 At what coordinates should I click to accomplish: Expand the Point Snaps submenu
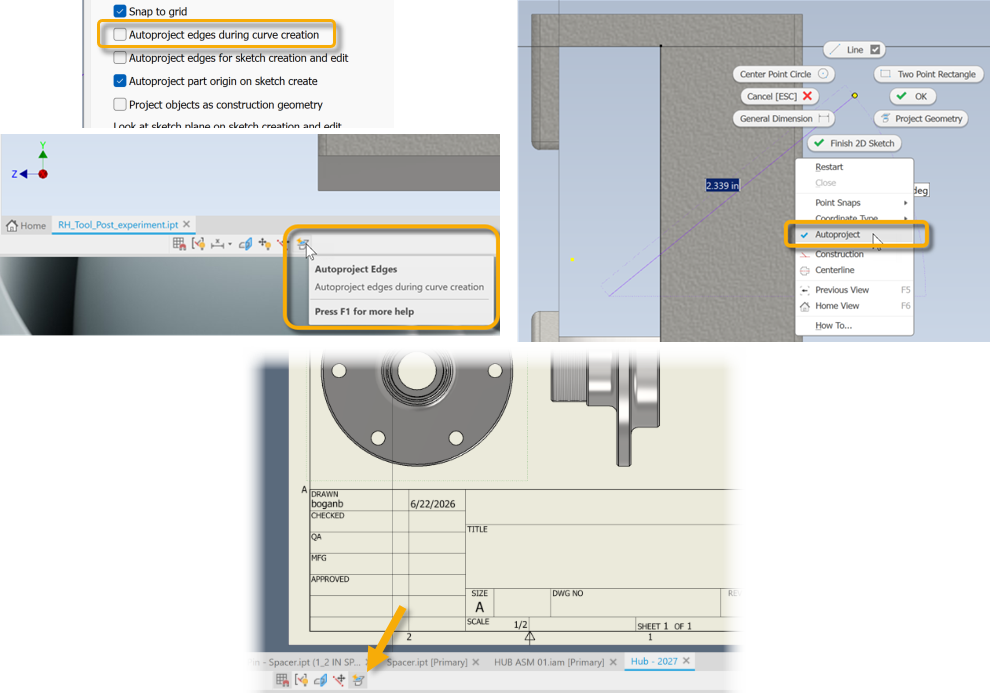[854, 203]
